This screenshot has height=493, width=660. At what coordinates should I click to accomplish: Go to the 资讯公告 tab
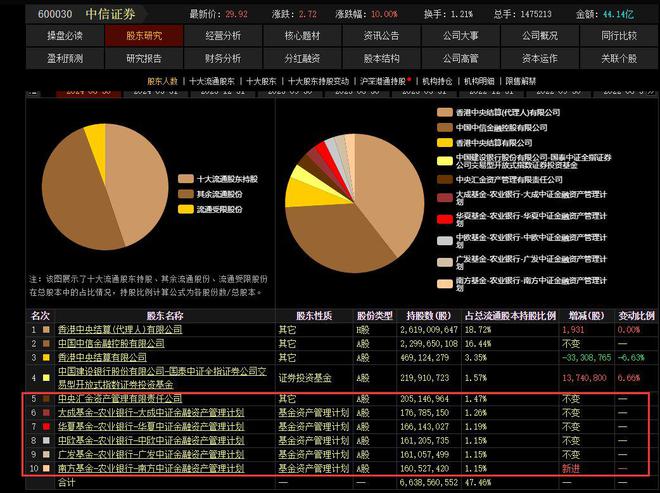pyautogui.click(x=381, y=36)
